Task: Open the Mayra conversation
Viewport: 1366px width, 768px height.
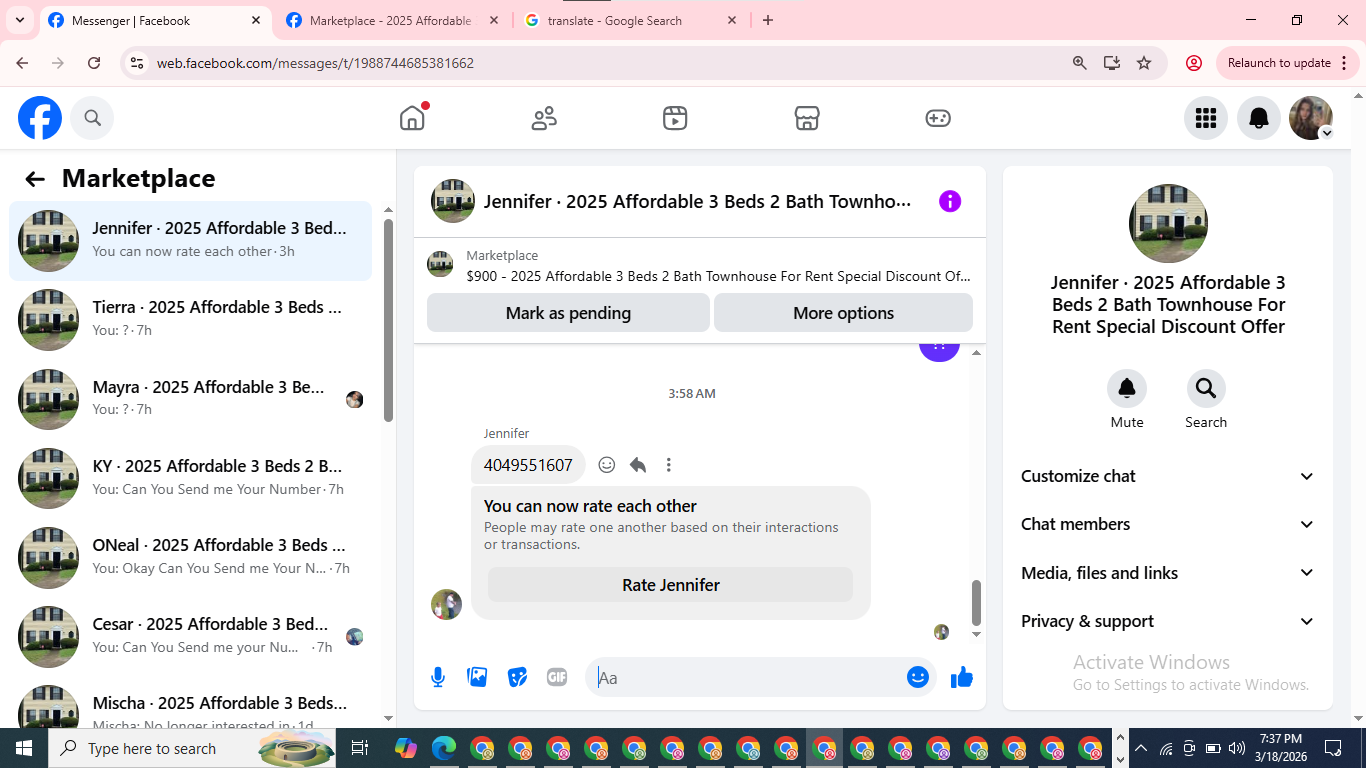Action: pos(190,399)
